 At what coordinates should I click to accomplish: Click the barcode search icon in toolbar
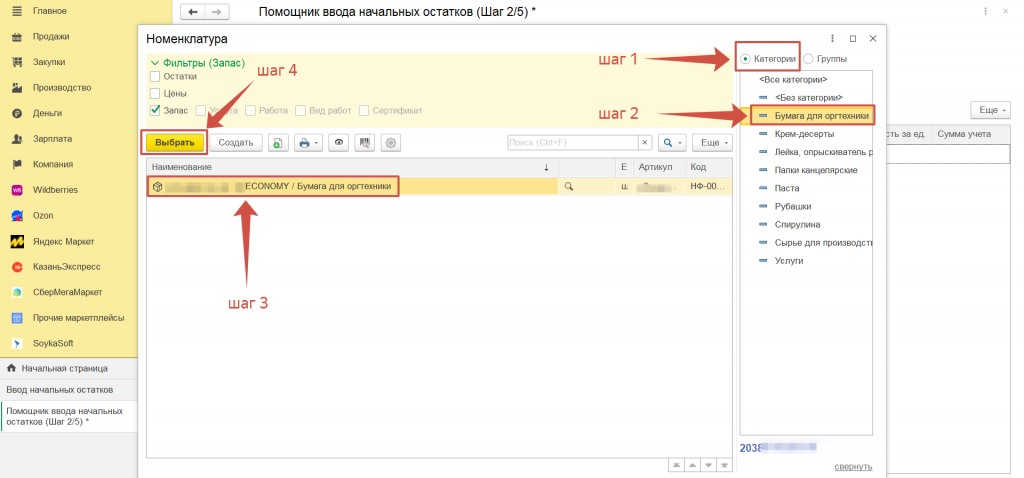click(365, 143)
